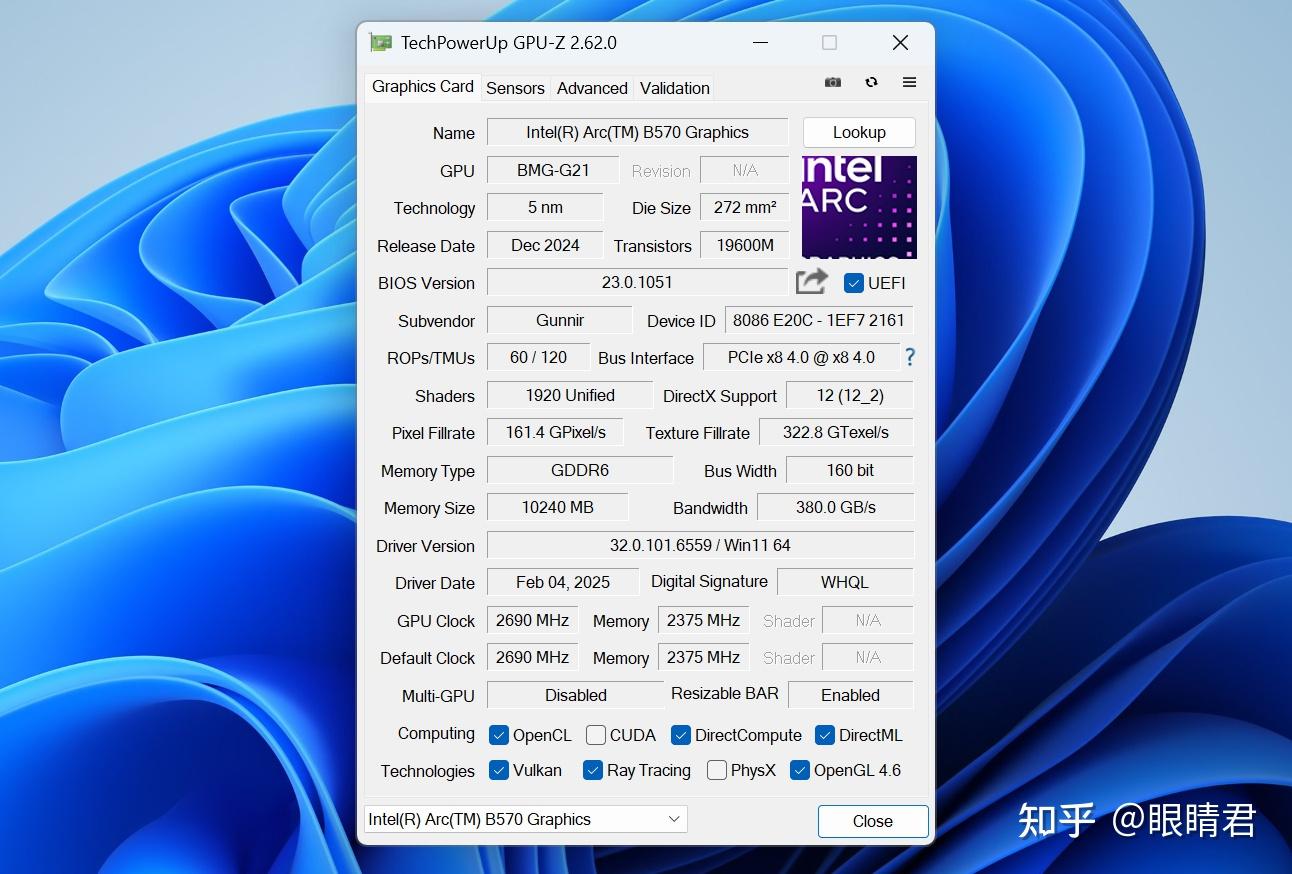Click the Lookup button

pos(858,131)
